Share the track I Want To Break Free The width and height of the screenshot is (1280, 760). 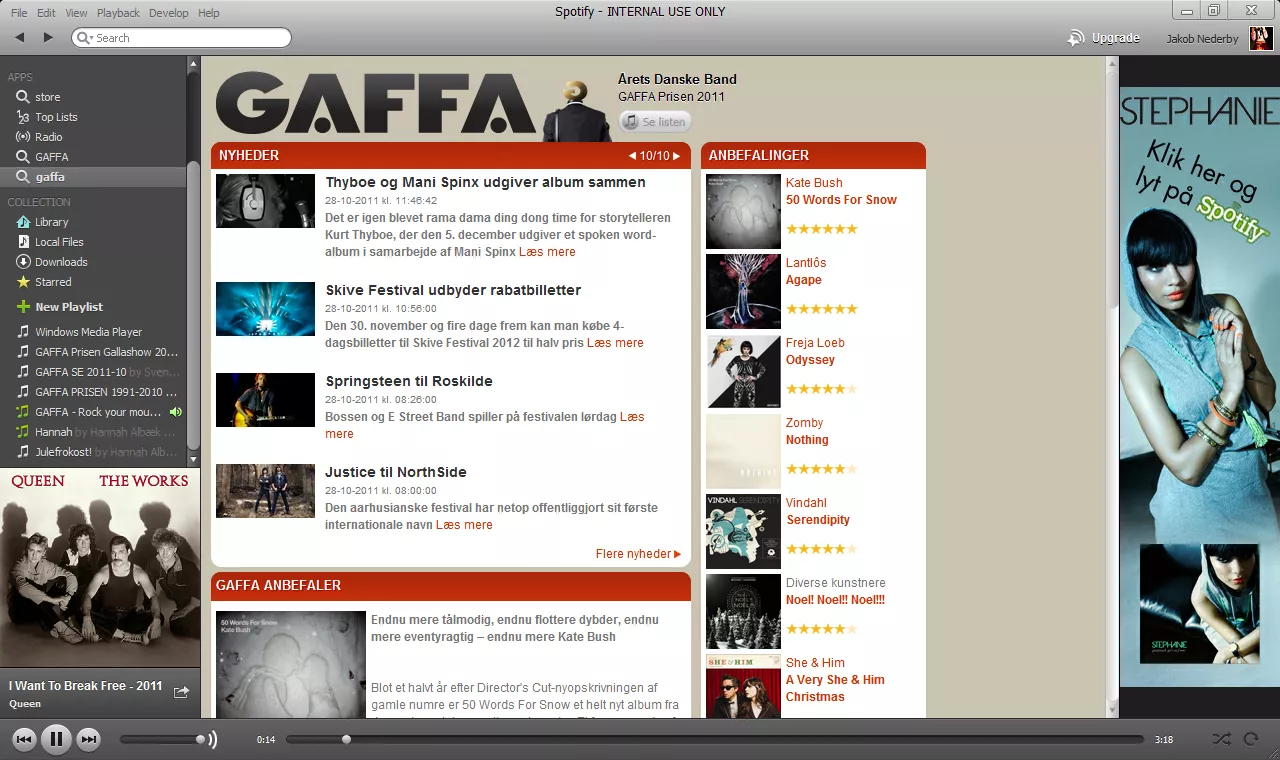(180, 691)
